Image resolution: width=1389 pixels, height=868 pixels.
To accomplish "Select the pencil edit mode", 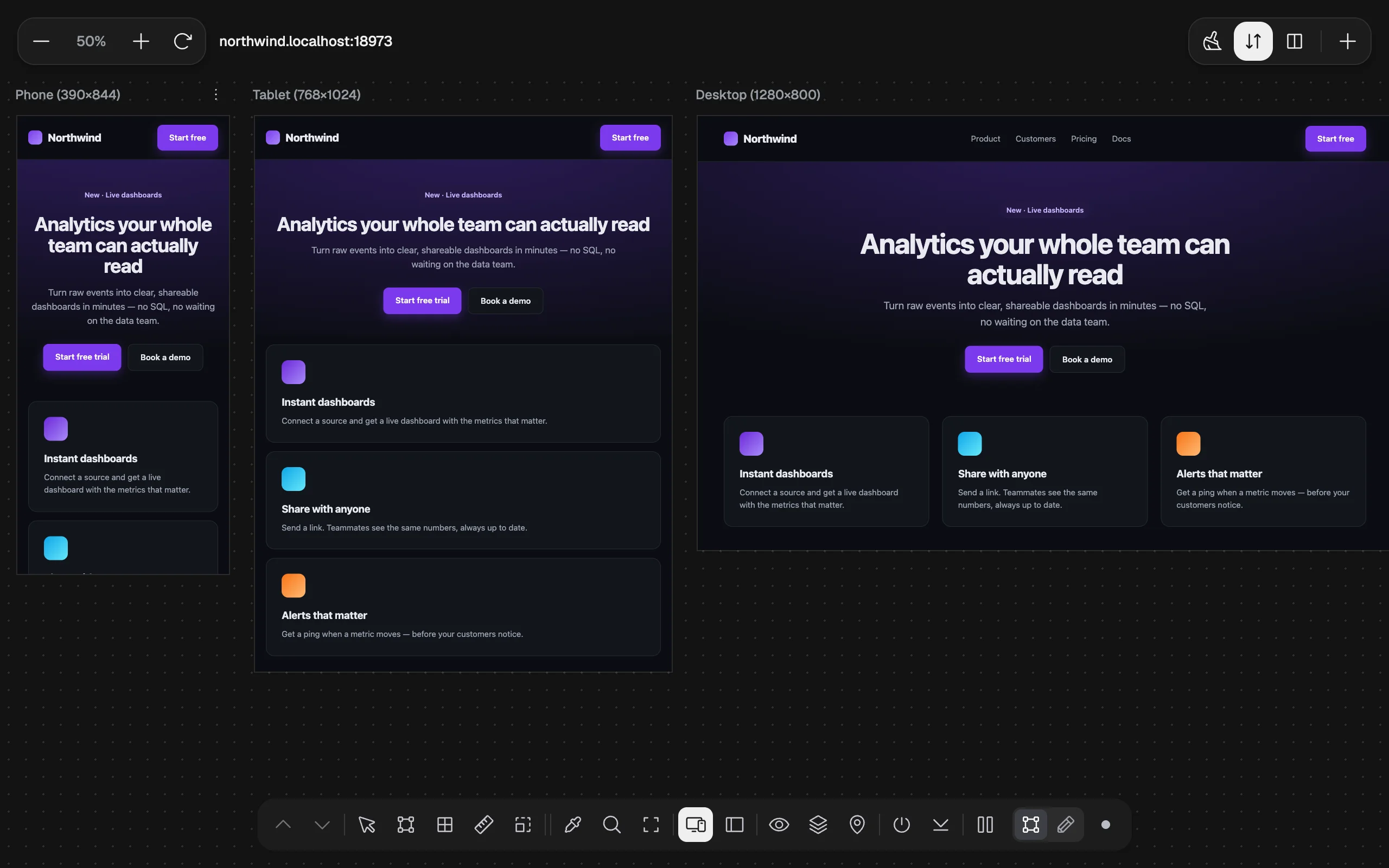I will tap(1066, 825).
